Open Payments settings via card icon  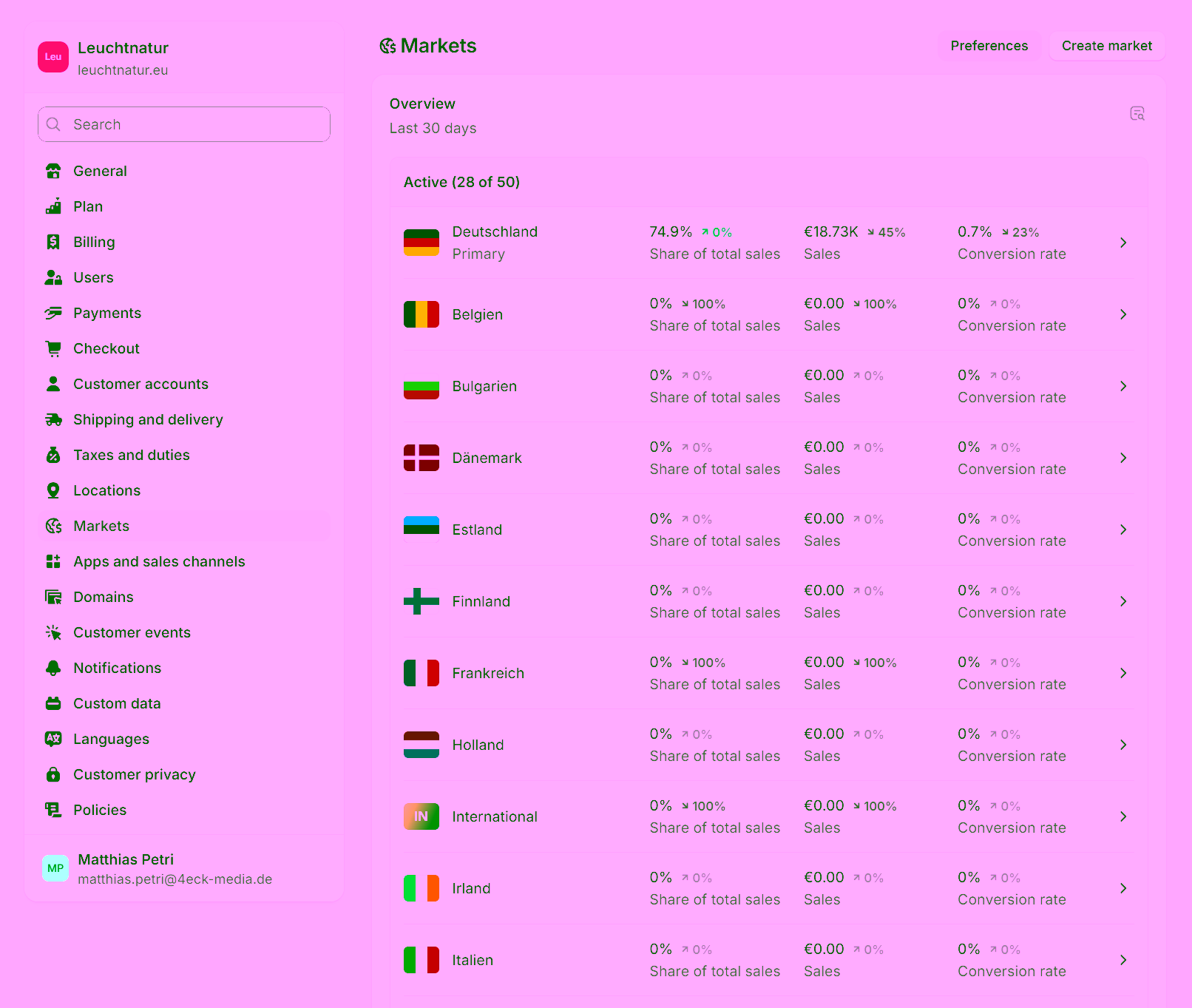(53, 313)
